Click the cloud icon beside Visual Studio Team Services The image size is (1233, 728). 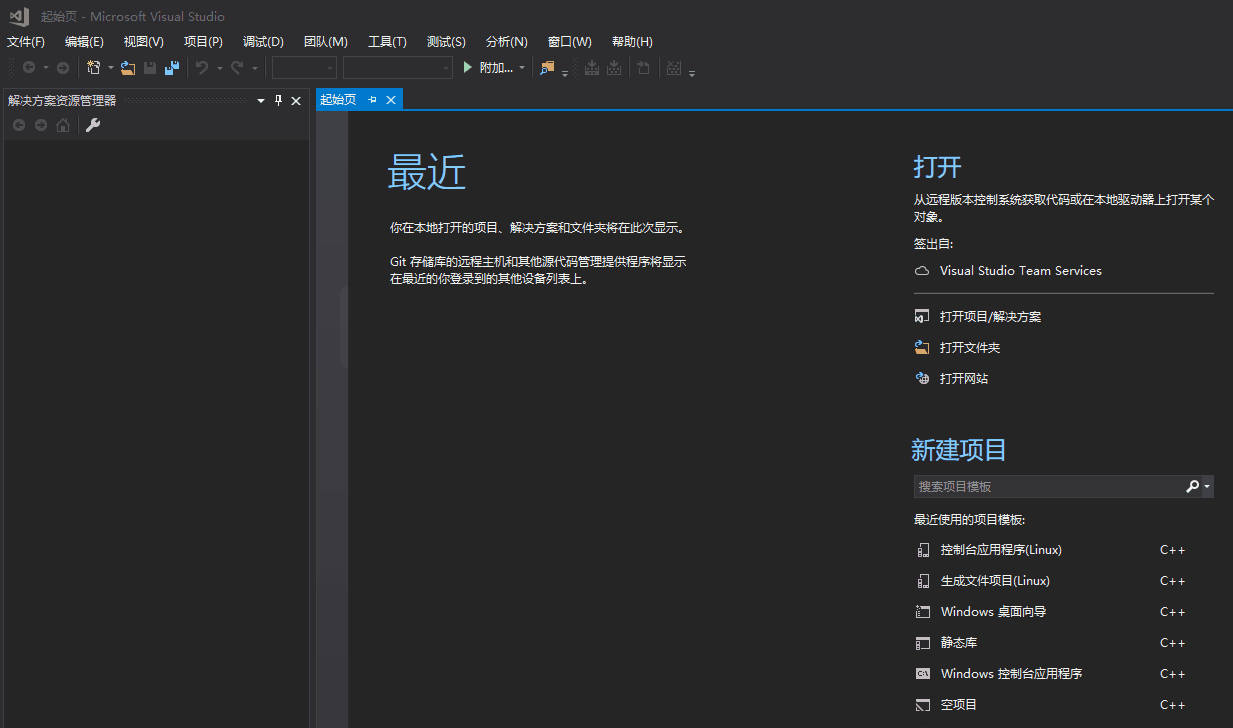pos(922,271)
